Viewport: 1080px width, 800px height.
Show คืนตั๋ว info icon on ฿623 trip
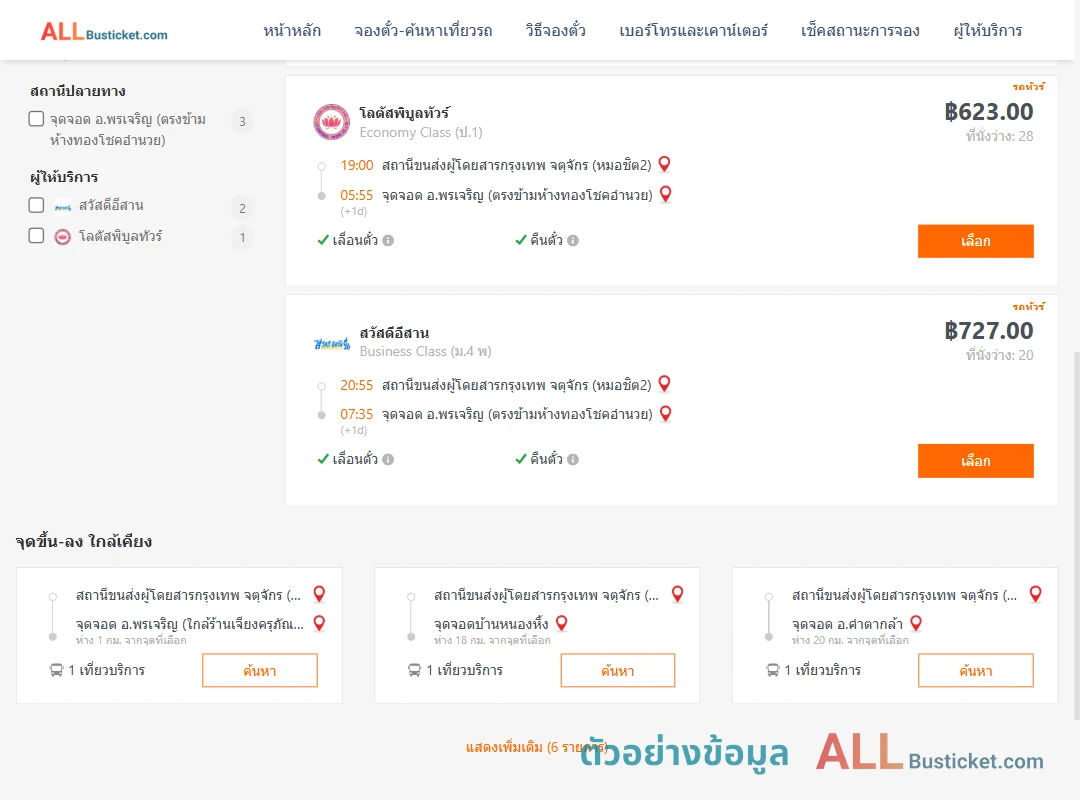[573, 240]
